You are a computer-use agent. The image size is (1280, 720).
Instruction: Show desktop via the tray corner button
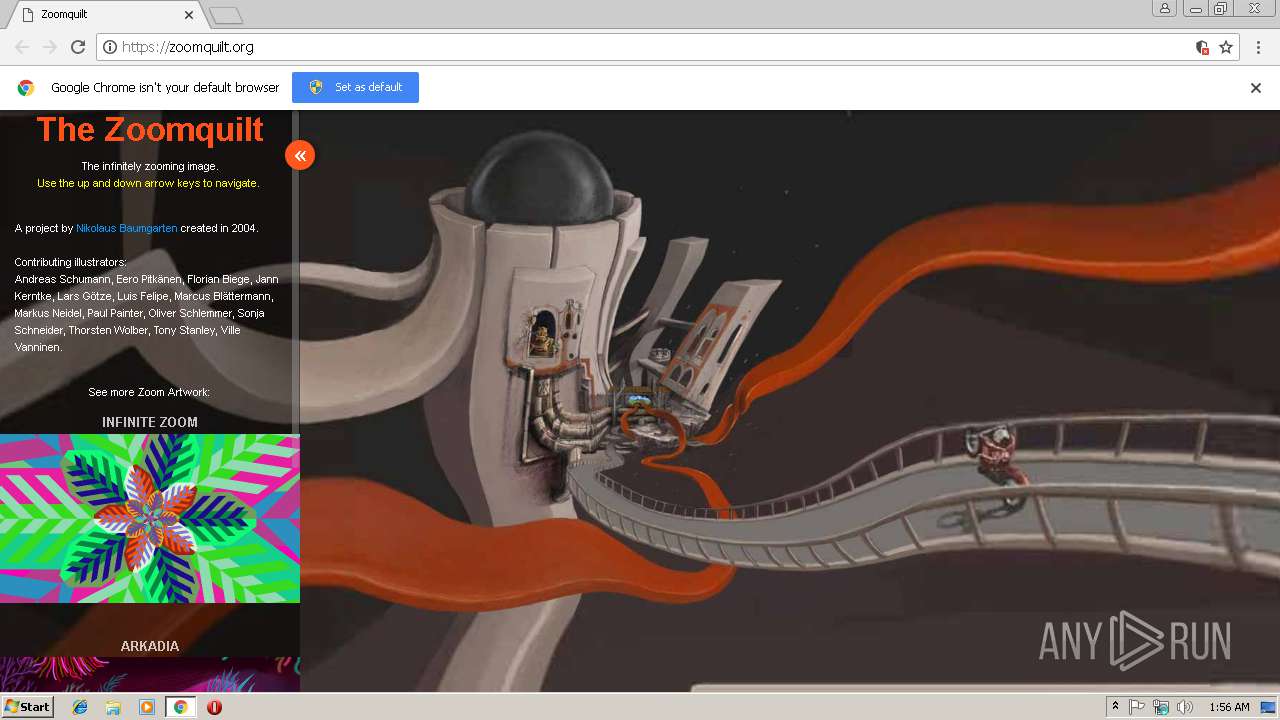tap(1269, 707)
